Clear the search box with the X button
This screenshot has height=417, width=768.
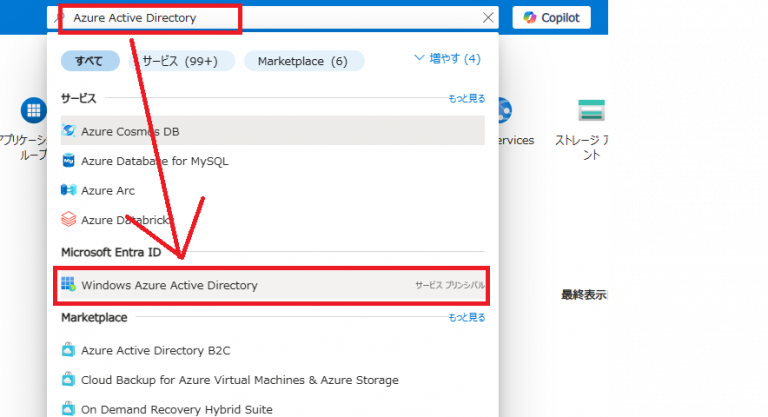click(488, 18)
